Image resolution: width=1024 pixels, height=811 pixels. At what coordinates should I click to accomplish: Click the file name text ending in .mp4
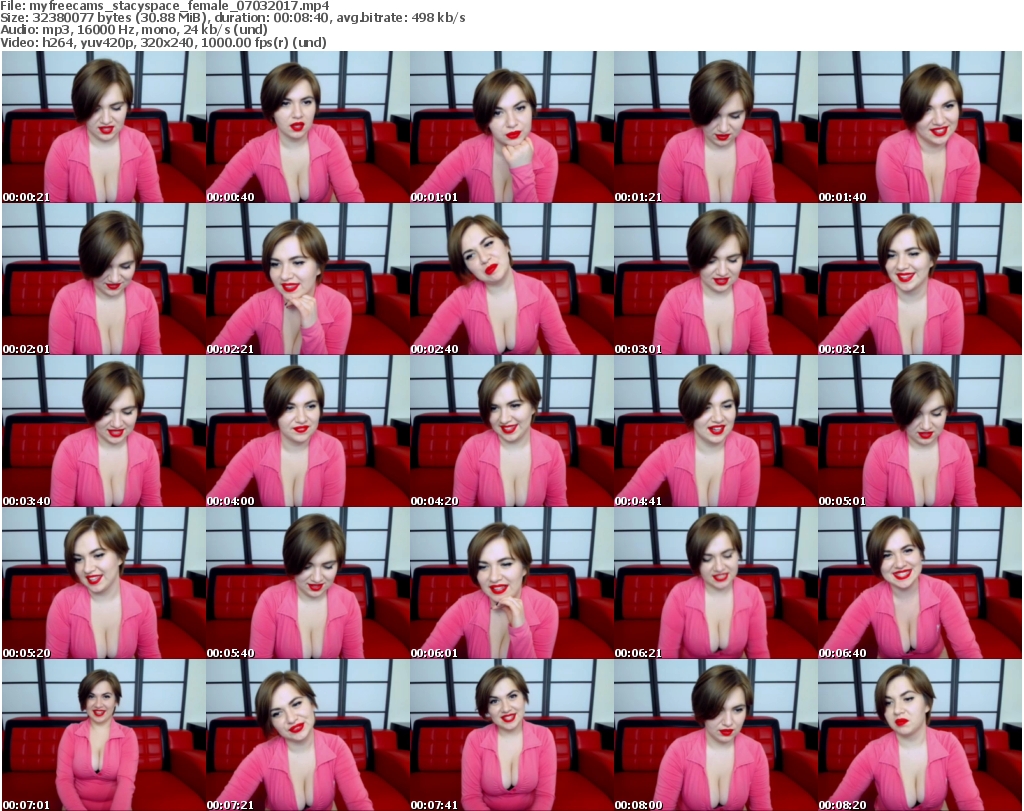point(180,6)
